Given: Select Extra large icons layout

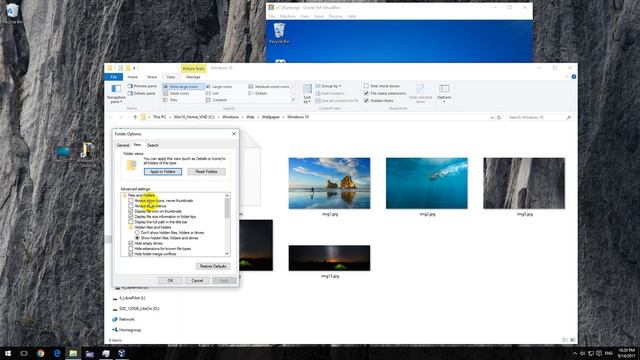Looking at the screenshot, I should (x=183, y=87).
